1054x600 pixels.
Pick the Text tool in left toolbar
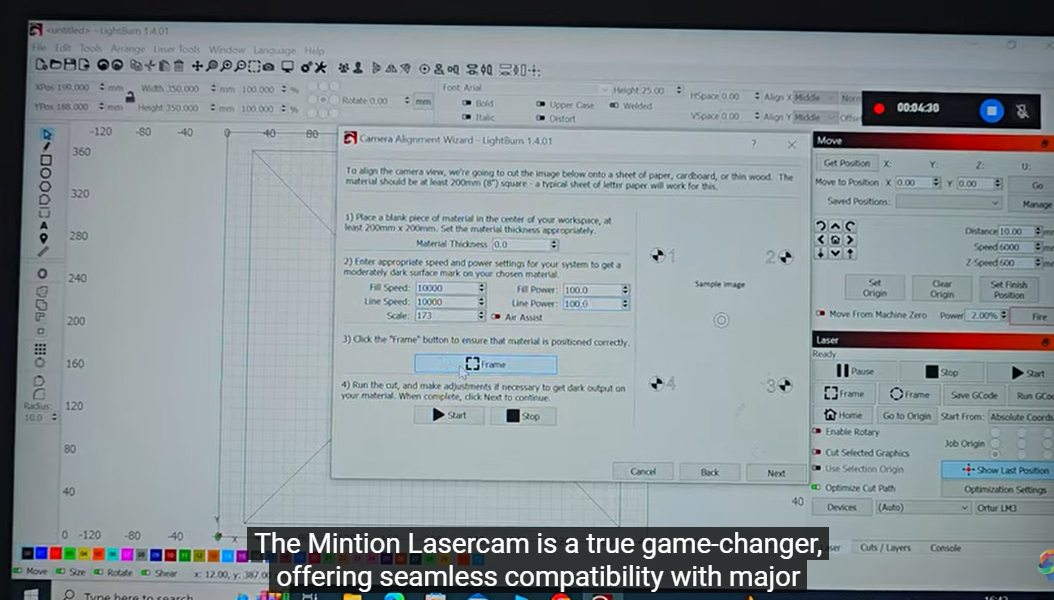[x=45, y=226]
